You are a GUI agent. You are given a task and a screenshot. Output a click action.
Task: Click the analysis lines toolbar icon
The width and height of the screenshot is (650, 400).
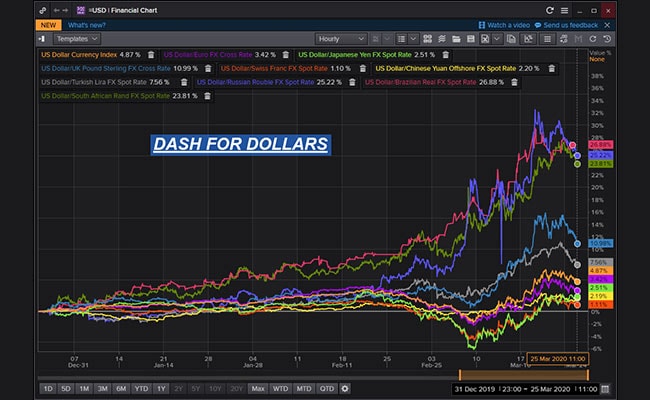(442, 39)
